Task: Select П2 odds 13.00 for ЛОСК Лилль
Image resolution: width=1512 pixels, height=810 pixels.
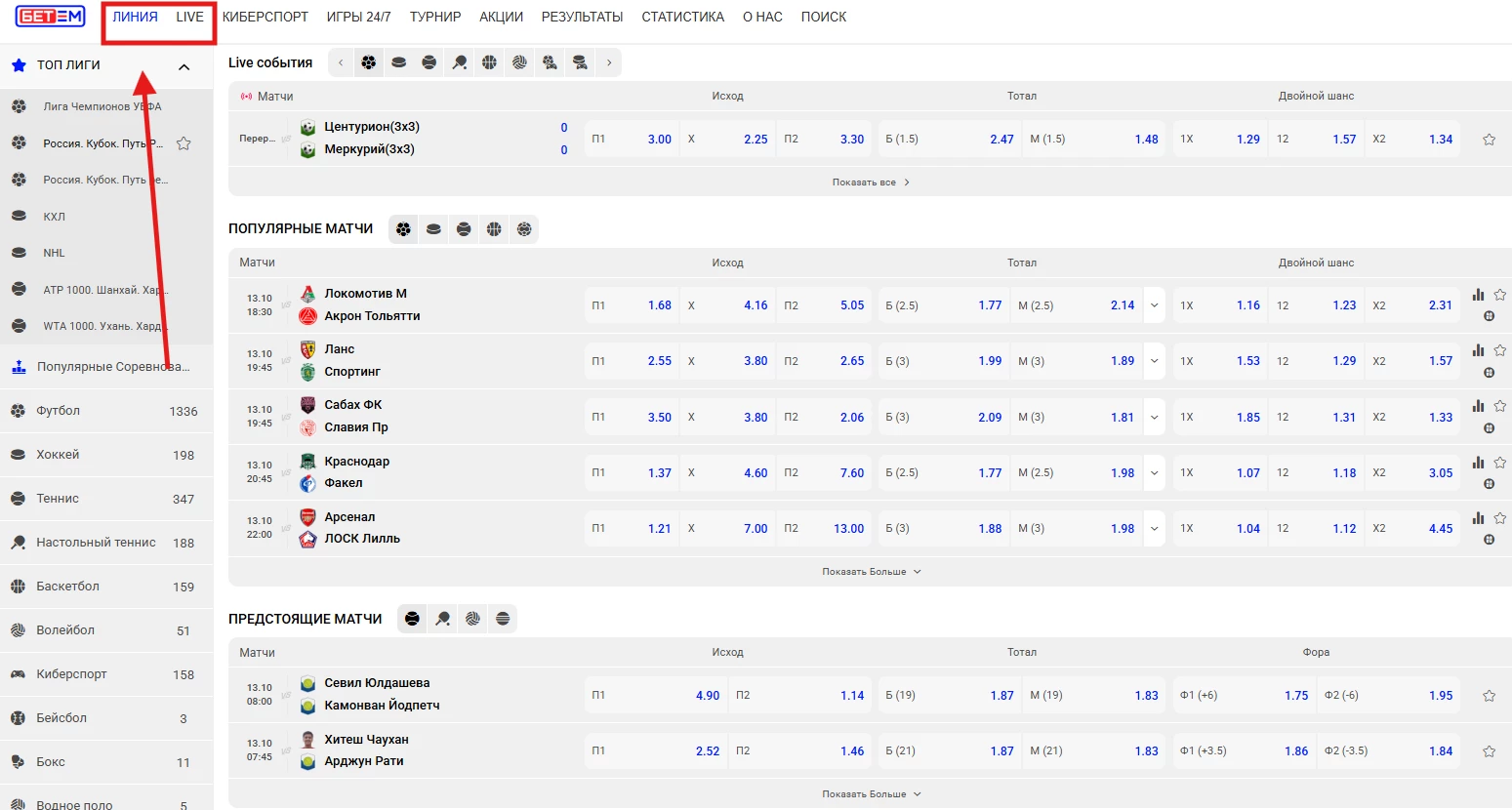Action: click(824, 529)
